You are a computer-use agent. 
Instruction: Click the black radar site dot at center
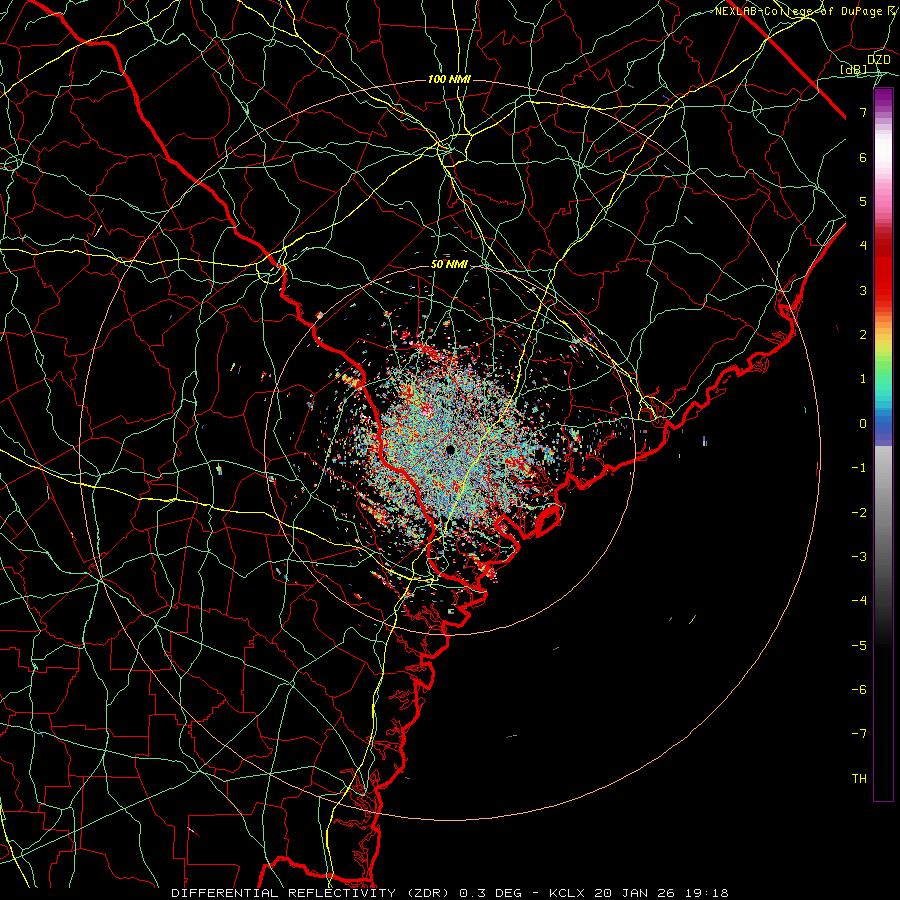[451, 450]
